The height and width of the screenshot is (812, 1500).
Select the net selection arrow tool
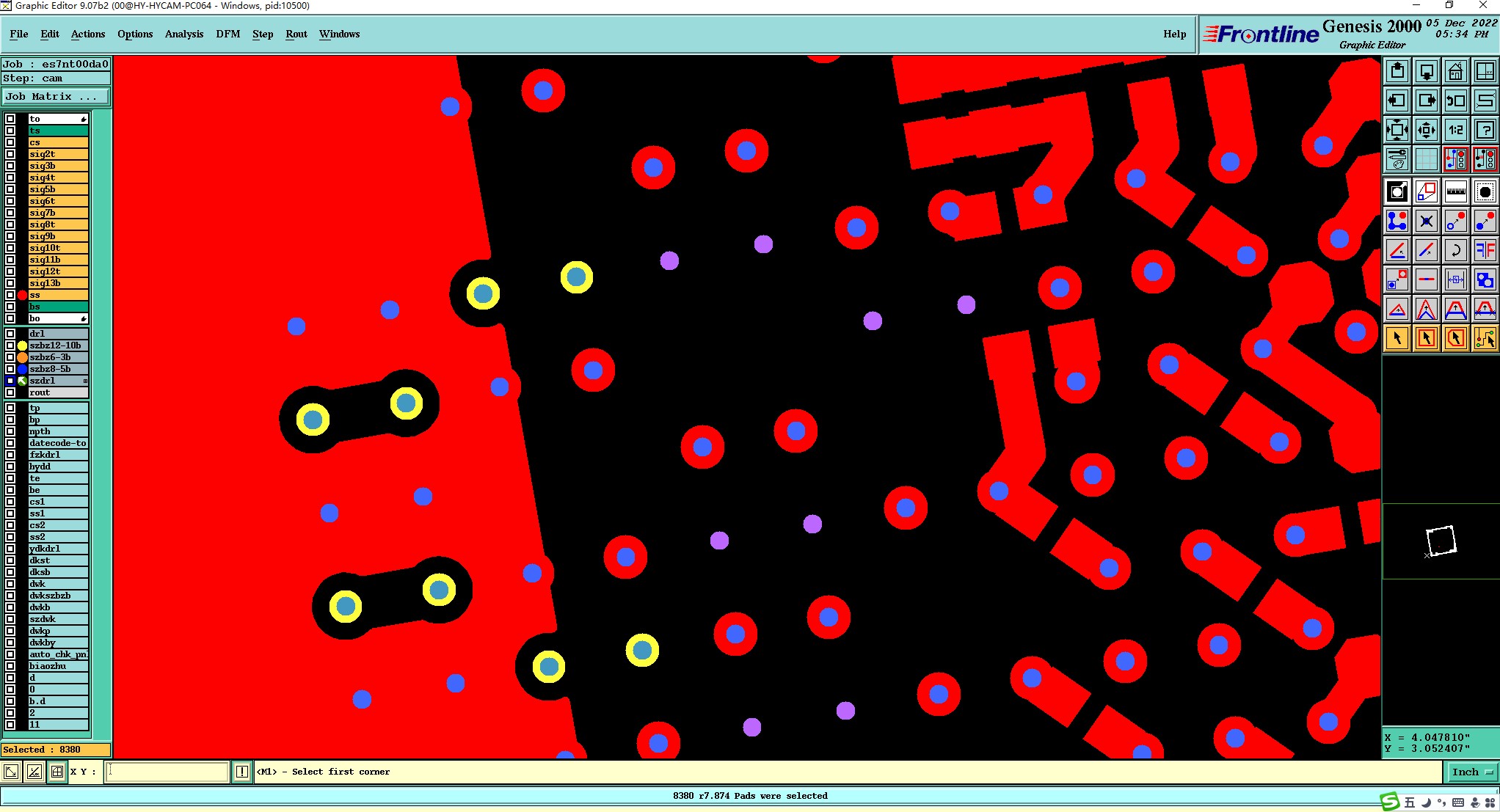coord(1485,338)
